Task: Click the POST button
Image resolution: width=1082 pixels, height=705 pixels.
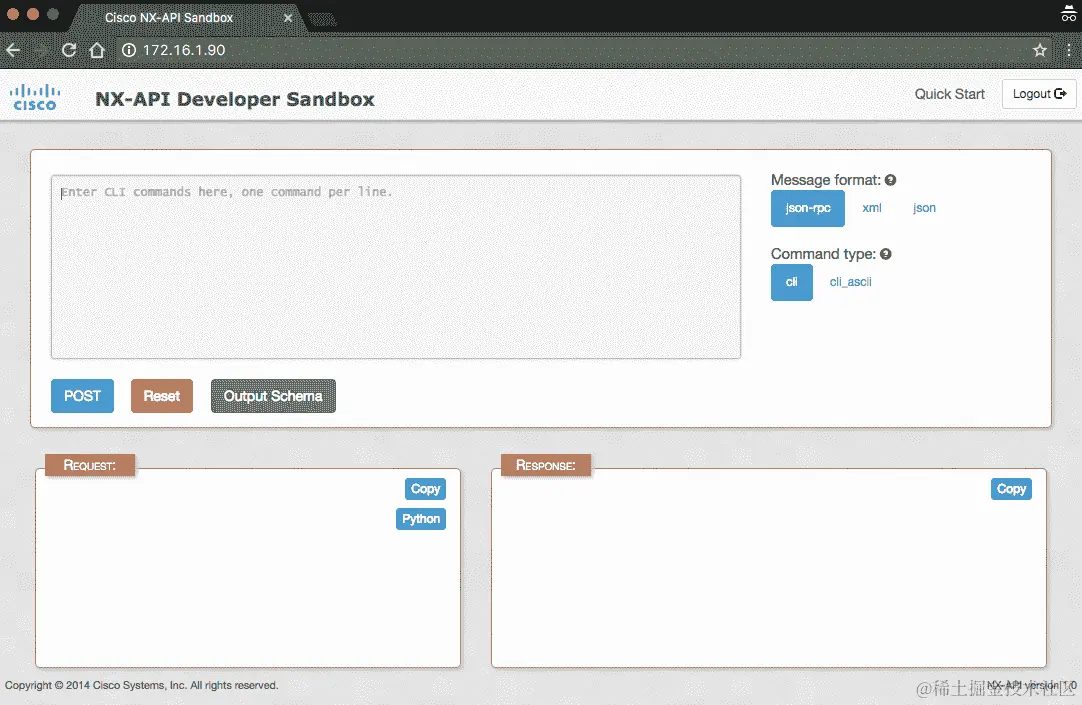Action: [x=82, y=396]
